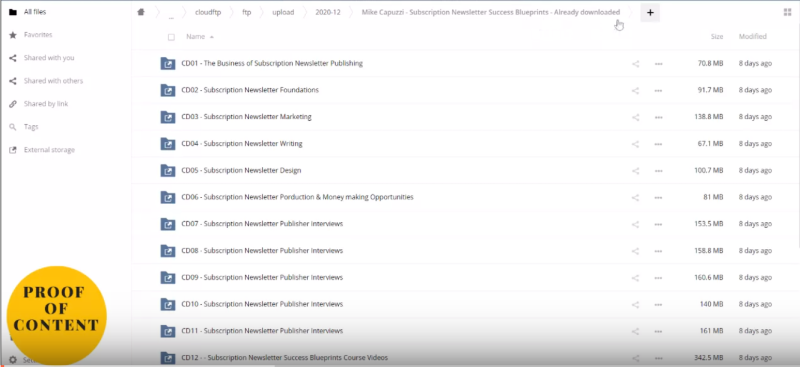Open more actions for CD03
800x367 pixels.
coord(659,117)
